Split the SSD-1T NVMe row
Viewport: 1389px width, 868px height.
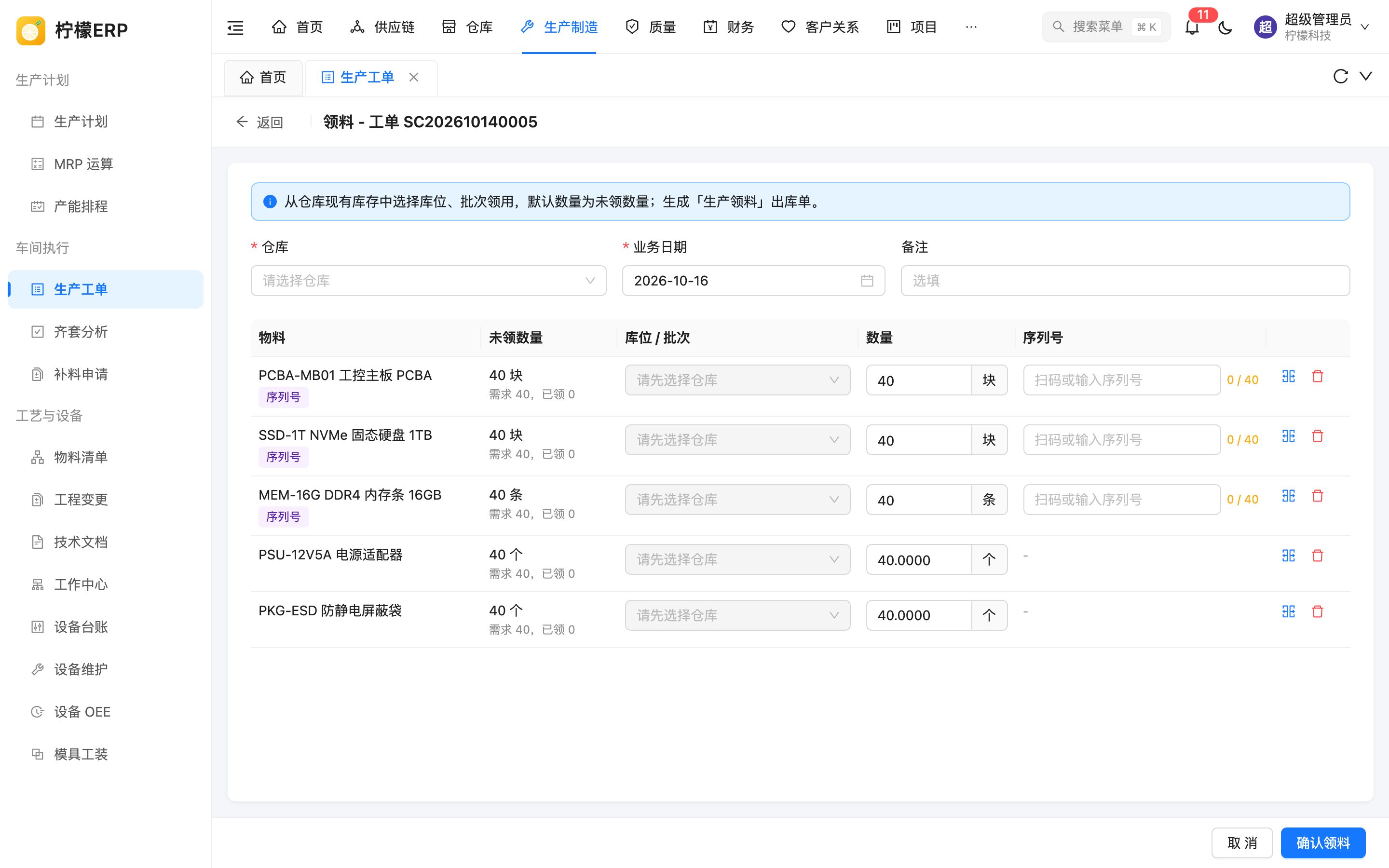click(1289, 436)
